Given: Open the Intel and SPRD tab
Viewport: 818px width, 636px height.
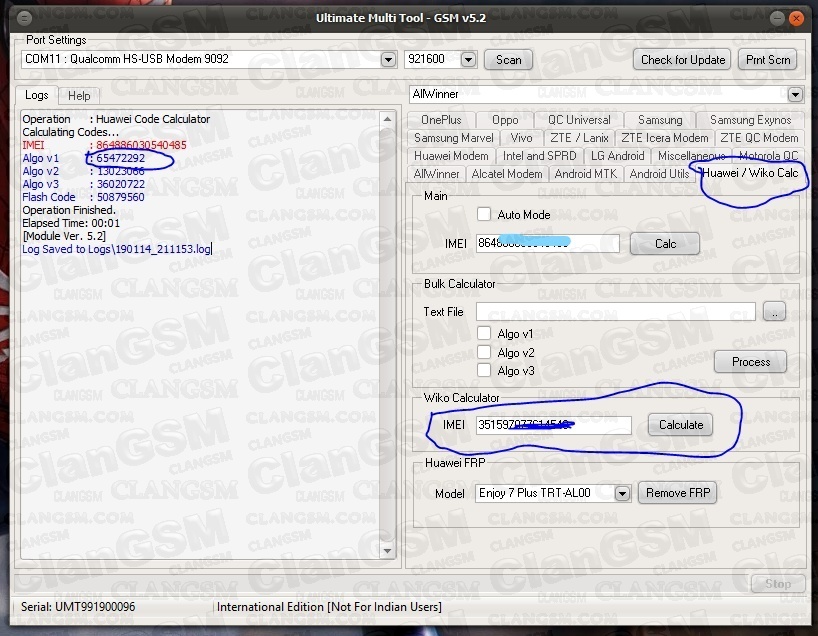Looking at the screenshot, I should coord(539,156).
